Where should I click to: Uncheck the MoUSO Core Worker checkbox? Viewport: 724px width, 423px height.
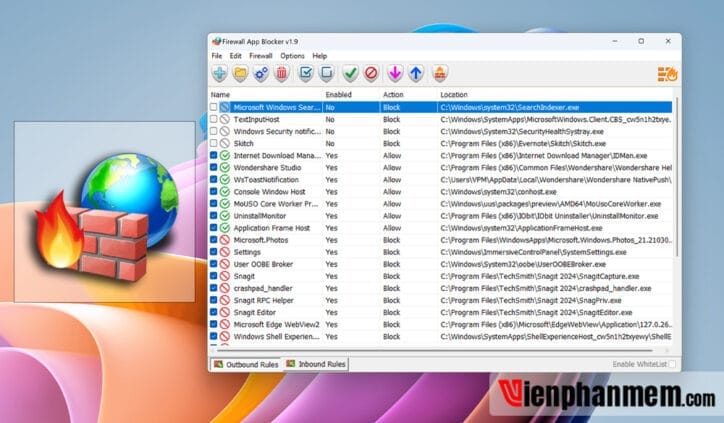[213, 204]
